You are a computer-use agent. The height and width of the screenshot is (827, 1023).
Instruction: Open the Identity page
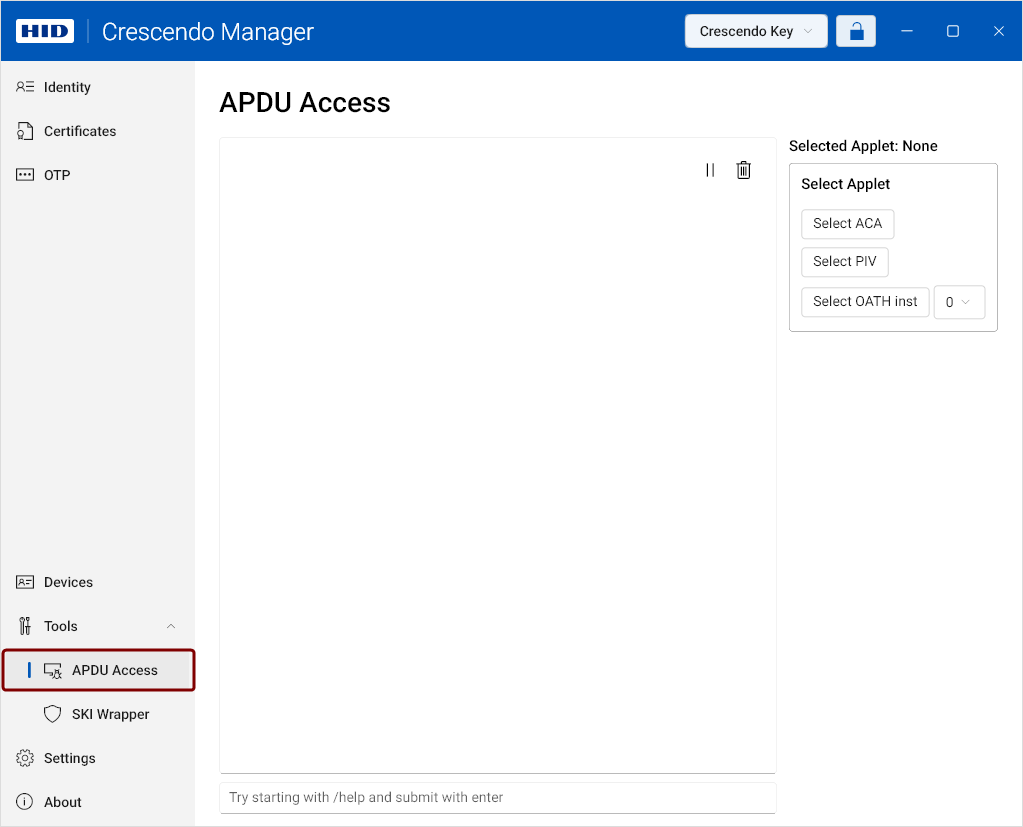coord(98,87)
